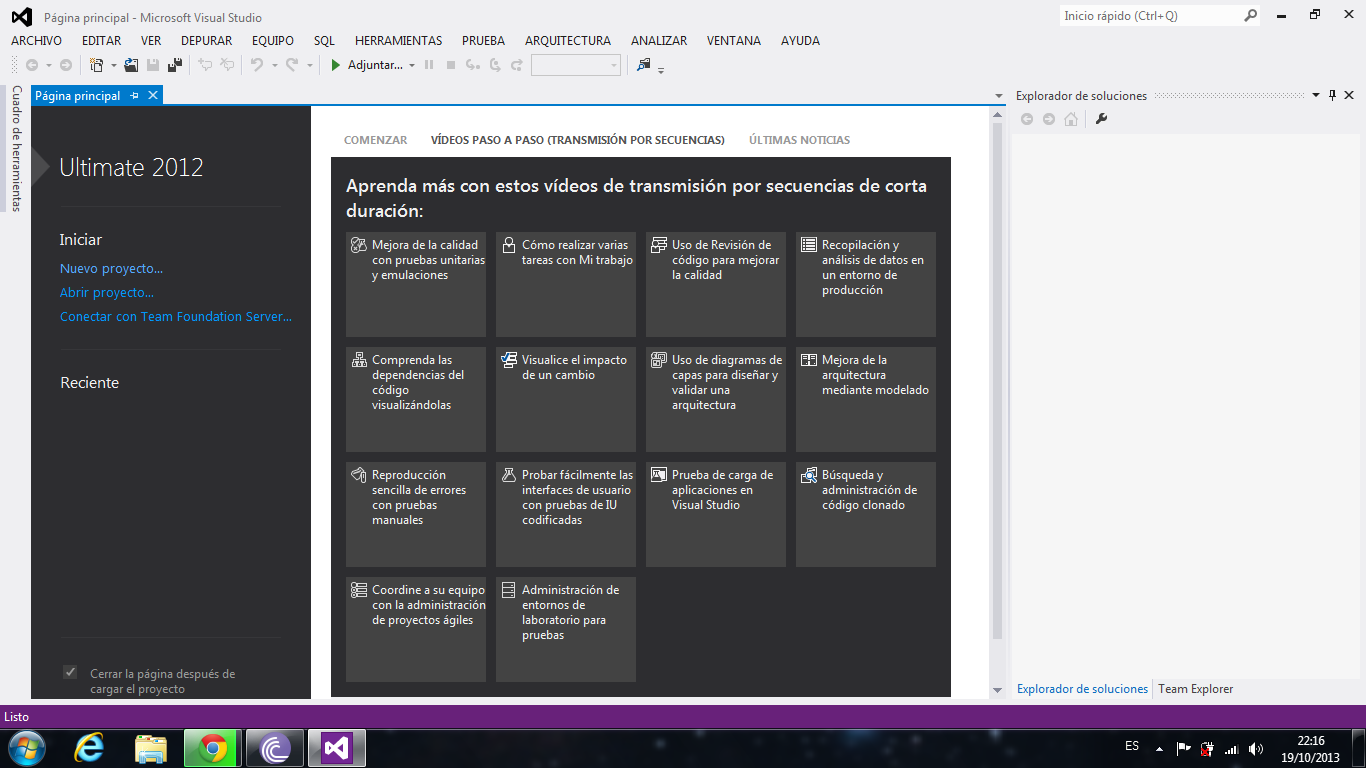The width and height of the screenshot is (1366, 768).
Task: Open the document tab list dropdown arrow
Action: click(999, 96)
